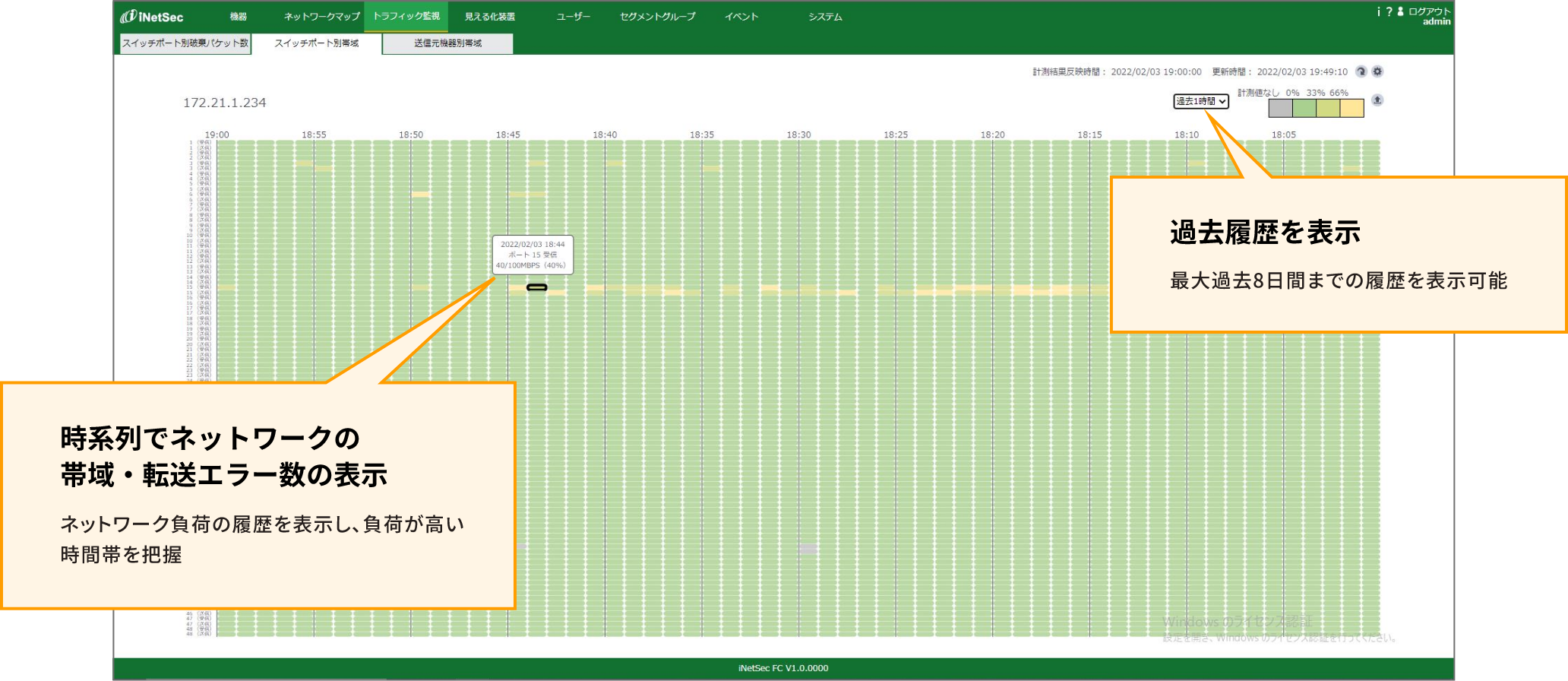Click the user profile icon
The height and width of the screenshot is (681, 1568).
coord(1400,11)
